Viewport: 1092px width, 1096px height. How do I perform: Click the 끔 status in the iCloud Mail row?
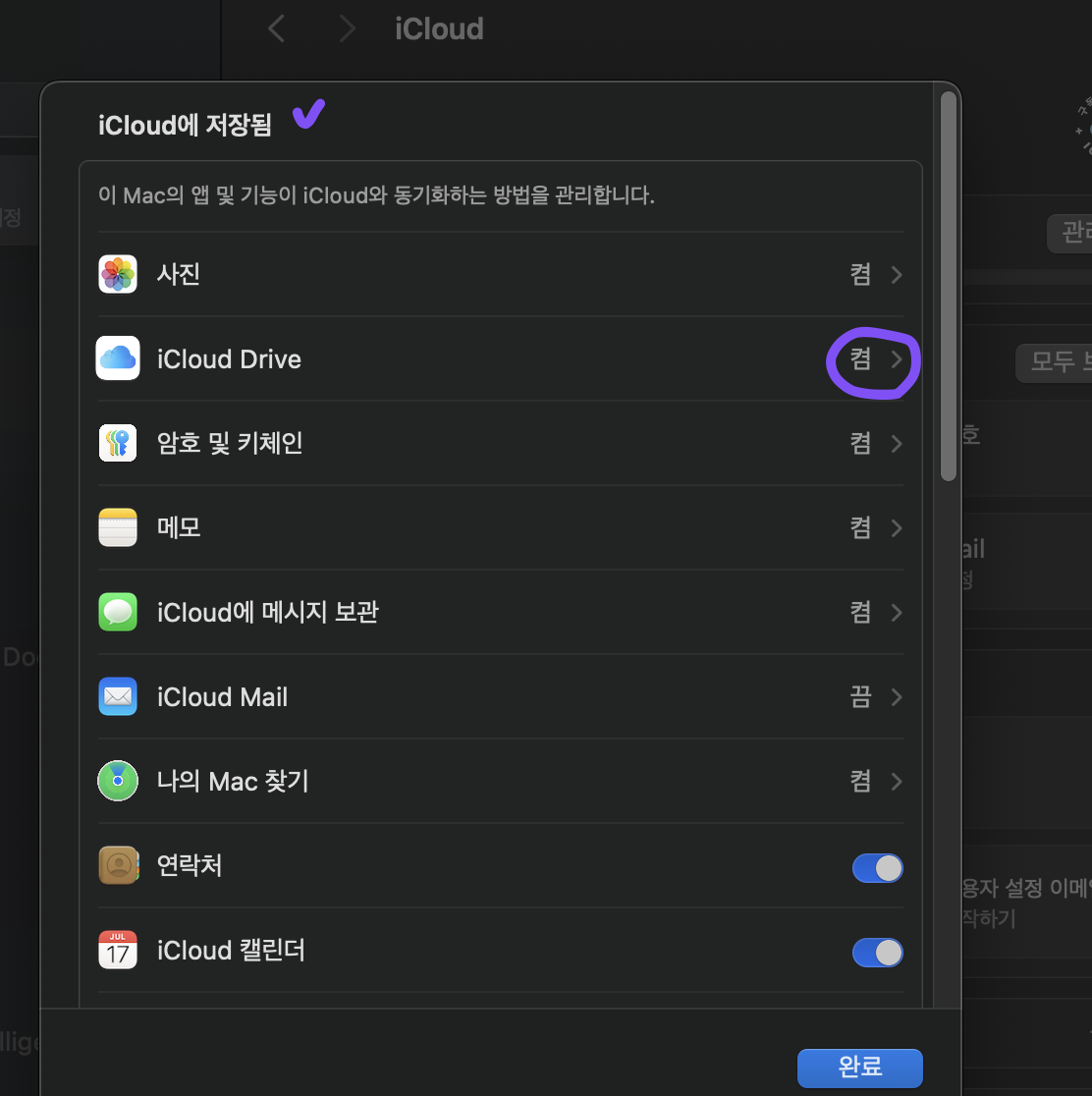(x=860, y=697)
